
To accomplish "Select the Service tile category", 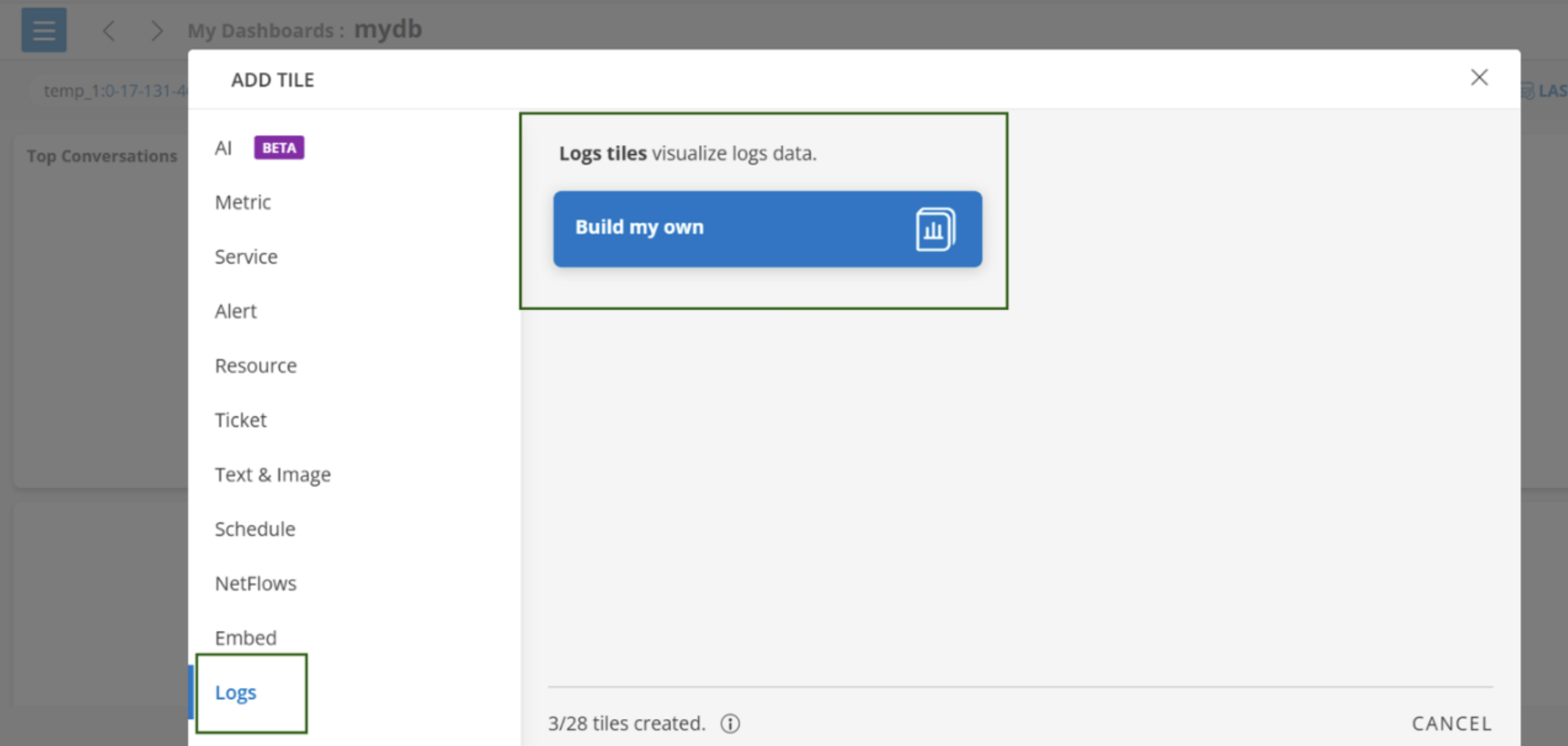I will (x=246, y=257).
